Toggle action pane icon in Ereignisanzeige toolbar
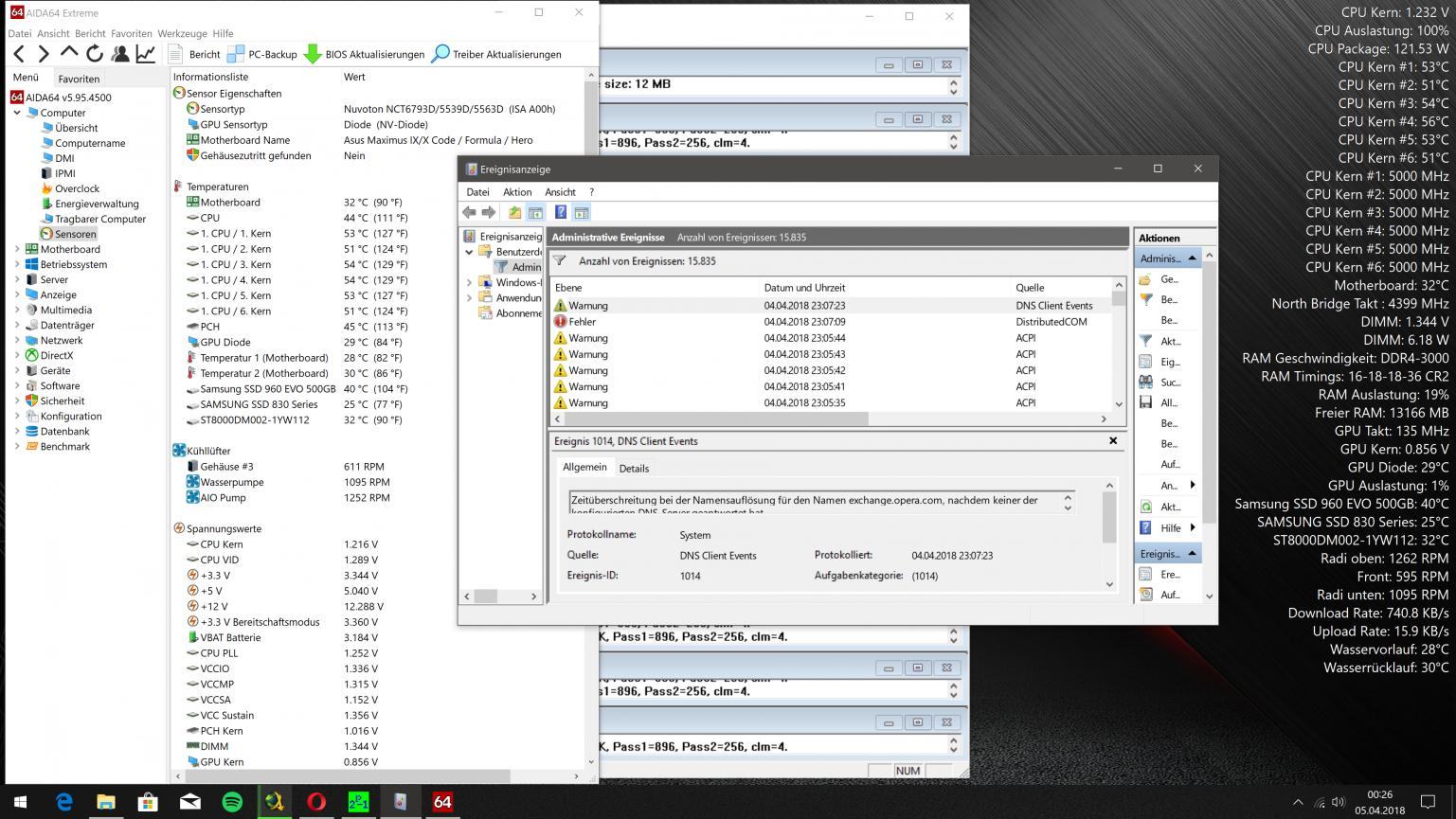Image resolution: width=1456 pixels, height=819 pixels. pyautogui.click(x=582, y=212)
